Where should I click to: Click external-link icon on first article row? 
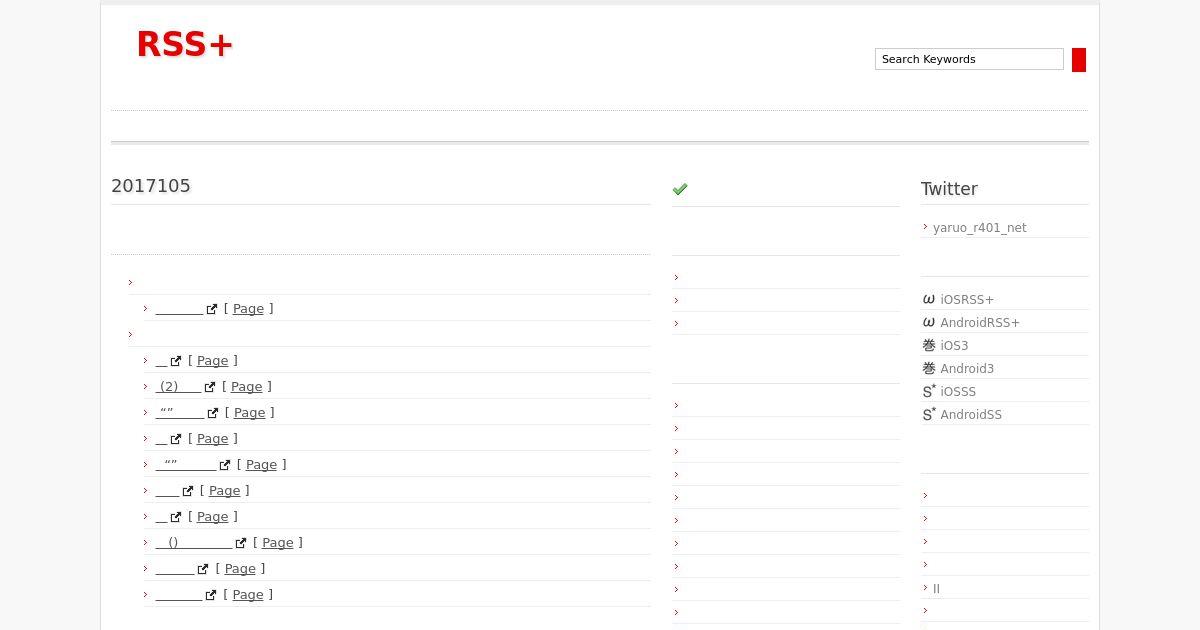[212, 309]
